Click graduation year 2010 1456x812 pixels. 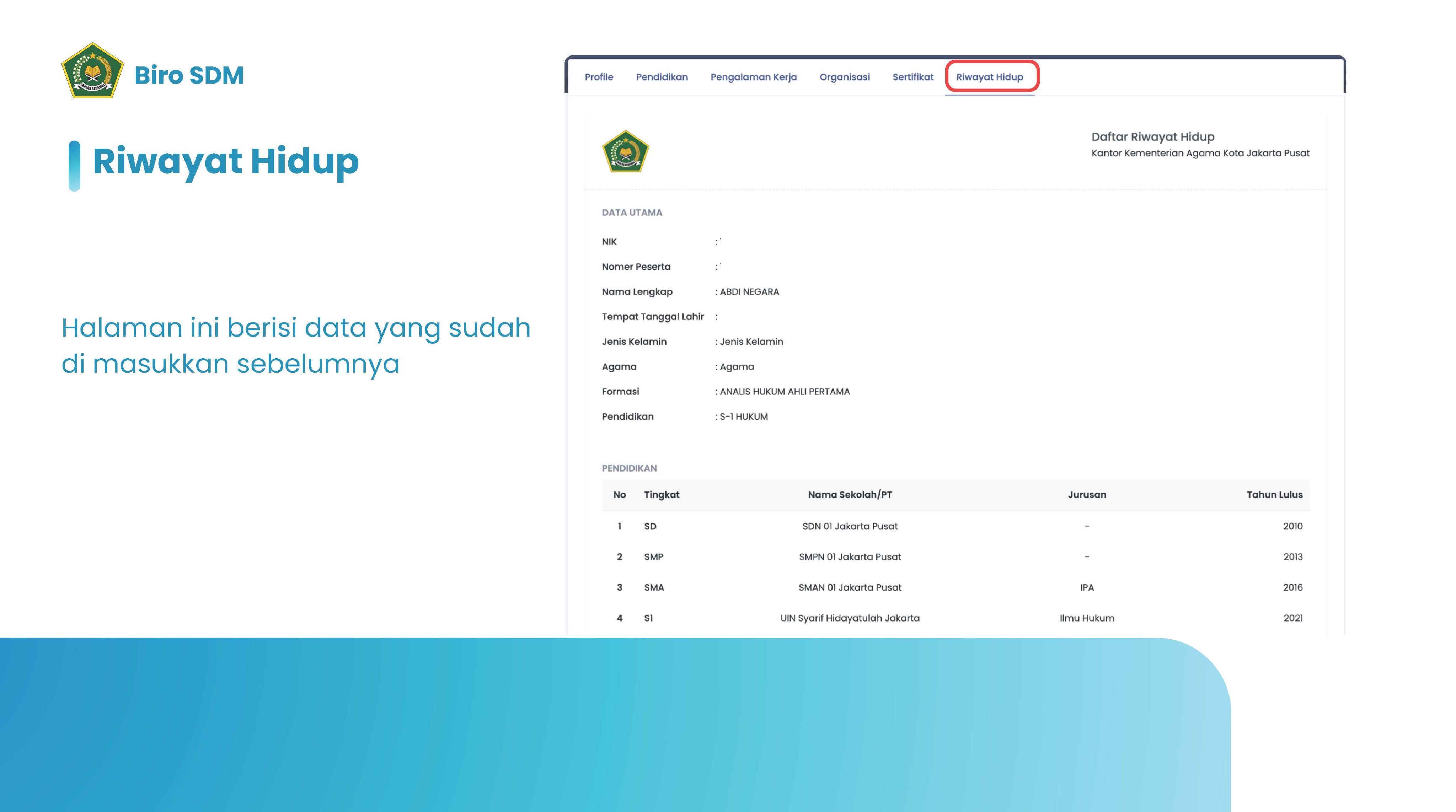point(1292,527)
